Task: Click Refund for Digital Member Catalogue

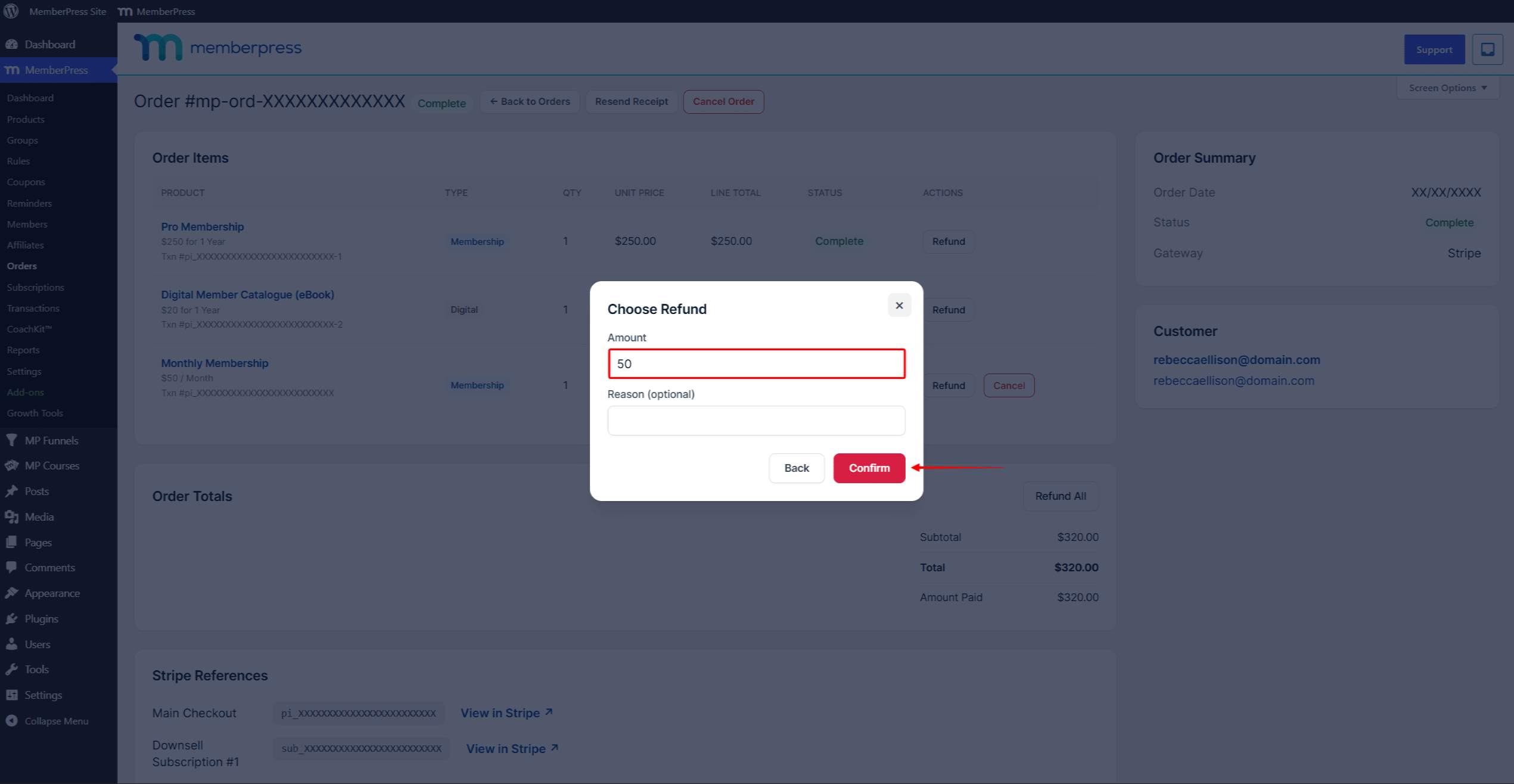Action: [949, 310]
